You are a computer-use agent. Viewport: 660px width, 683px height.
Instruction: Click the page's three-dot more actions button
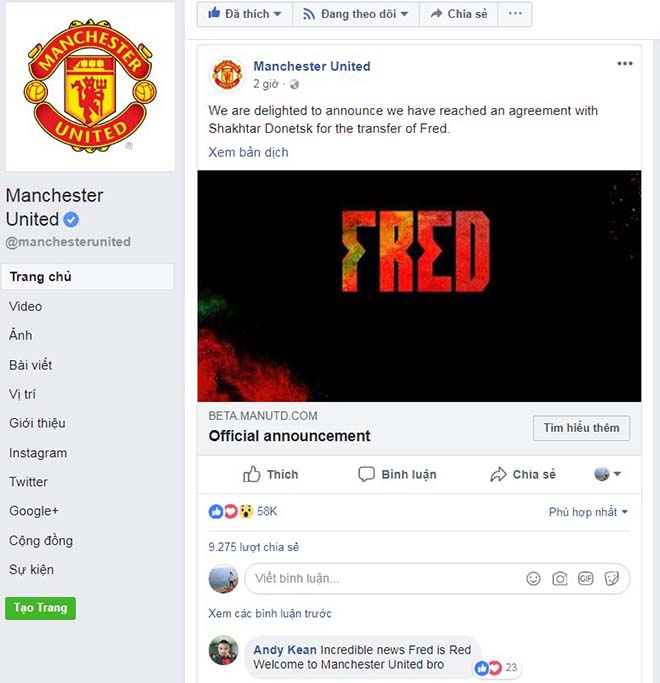[x=515, y=14]
